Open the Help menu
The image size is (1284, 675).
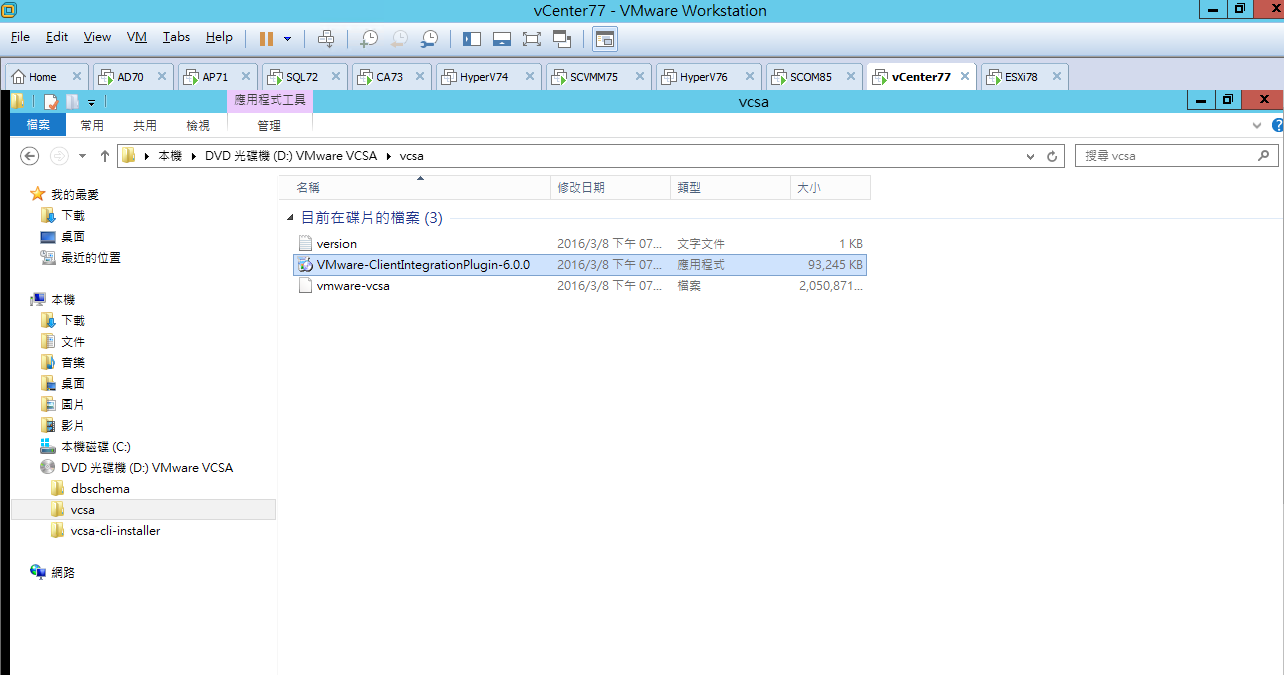(x=219, y=37)
